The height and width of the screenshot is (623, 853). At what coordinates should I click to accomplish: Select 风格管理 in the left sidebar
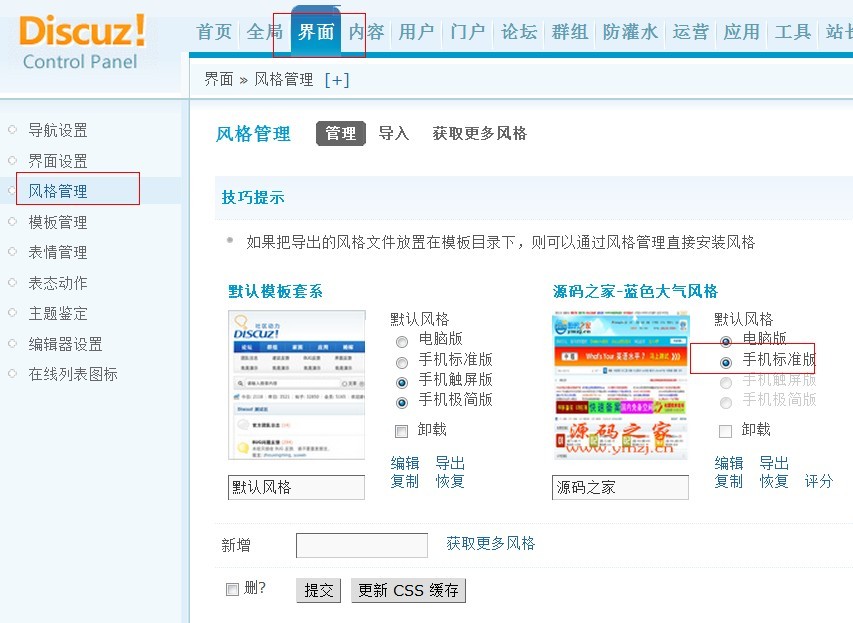[x=58, y=191]
